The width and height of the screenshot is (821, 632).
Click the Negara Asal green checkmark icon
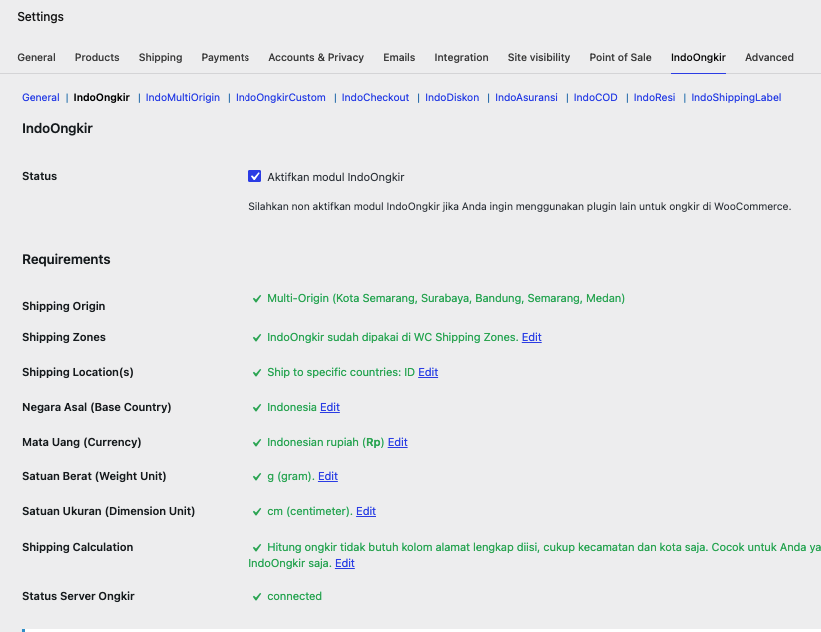coord(257,408)
